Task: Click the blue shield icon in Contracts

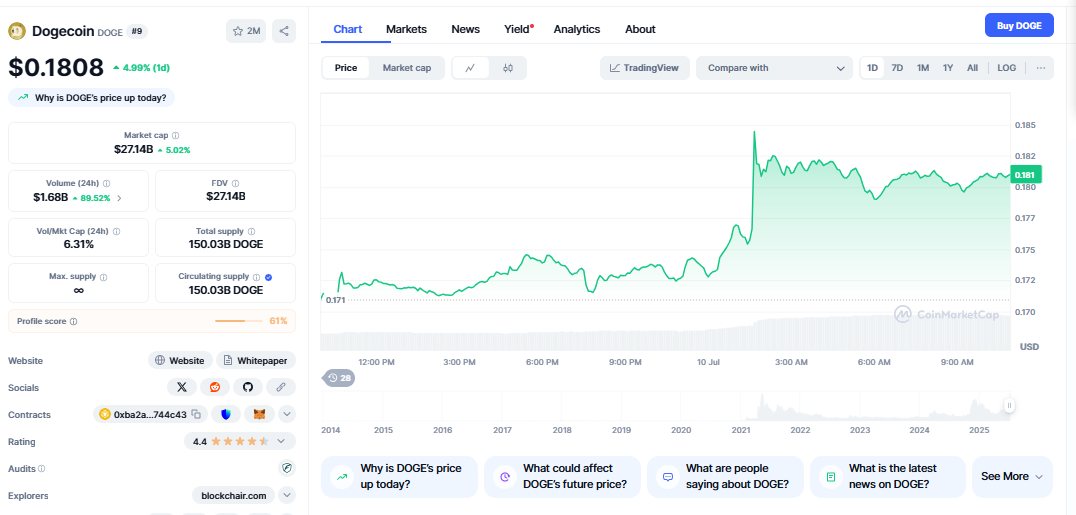Action: tap(226, 414)
